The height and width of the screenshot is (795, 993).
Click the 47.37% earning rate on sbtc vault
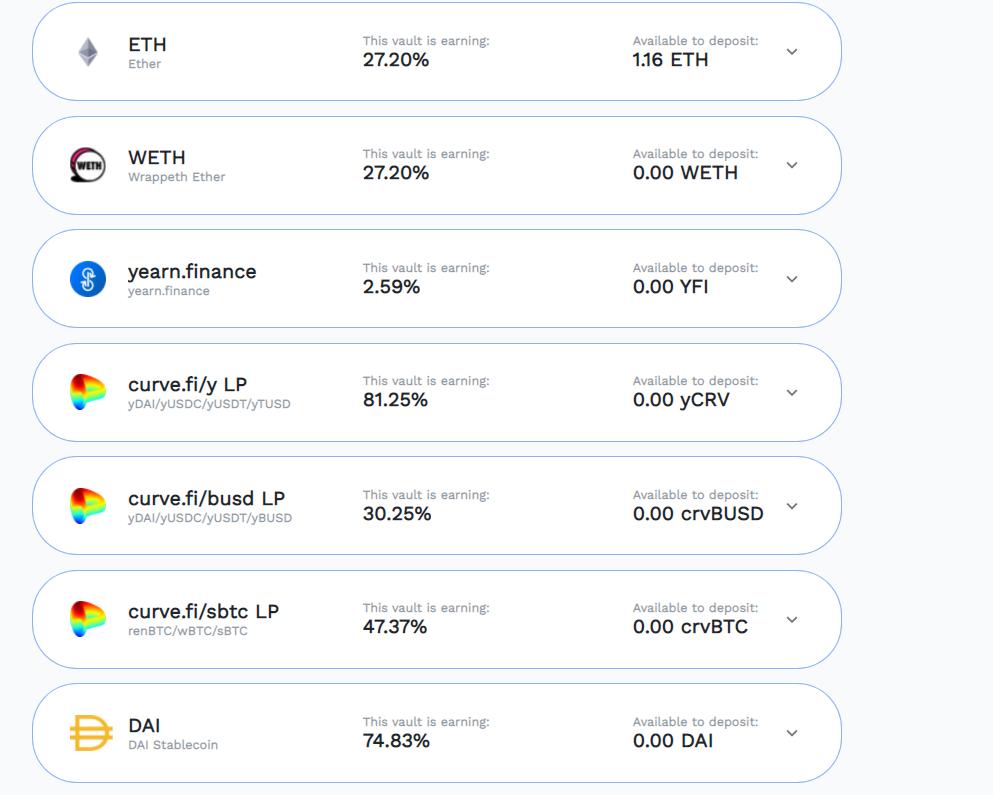(x=395, y=627)
